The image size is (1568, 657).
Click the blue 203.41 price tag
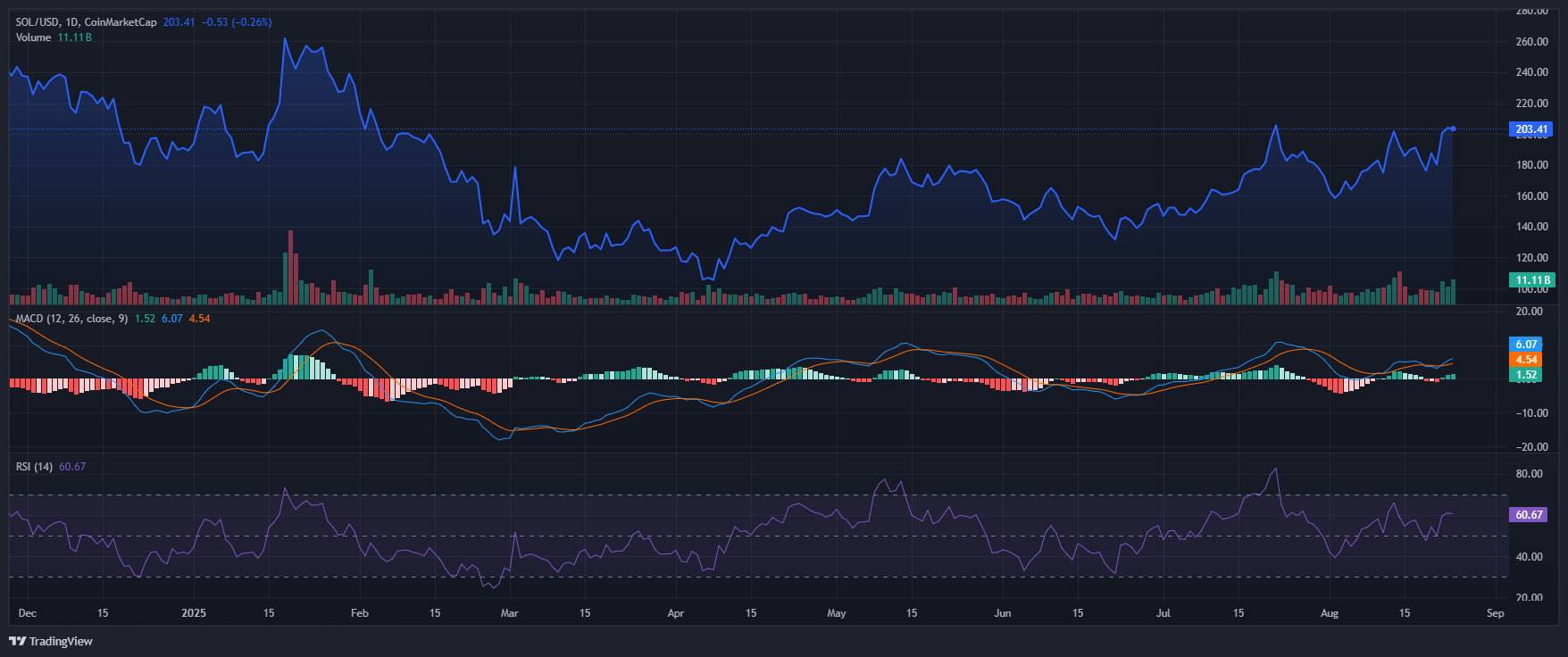click(1530, 129)
